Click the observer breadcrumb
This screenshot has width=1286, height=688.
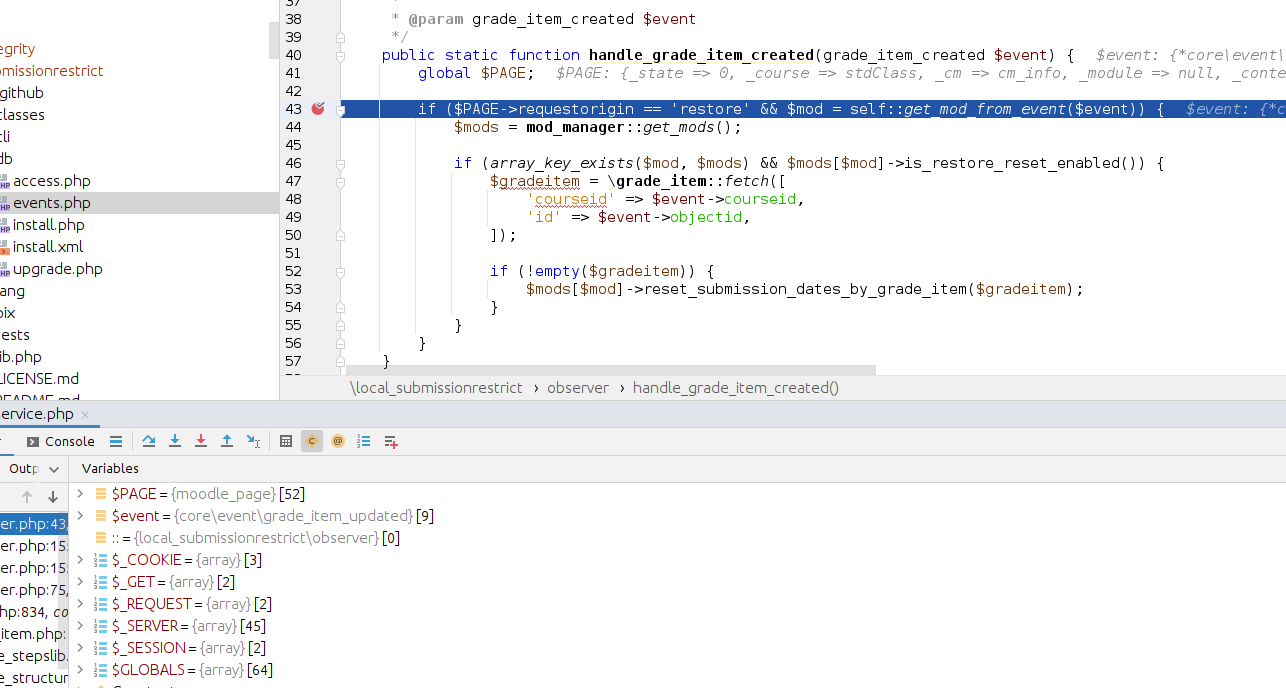tap(578, 388)
